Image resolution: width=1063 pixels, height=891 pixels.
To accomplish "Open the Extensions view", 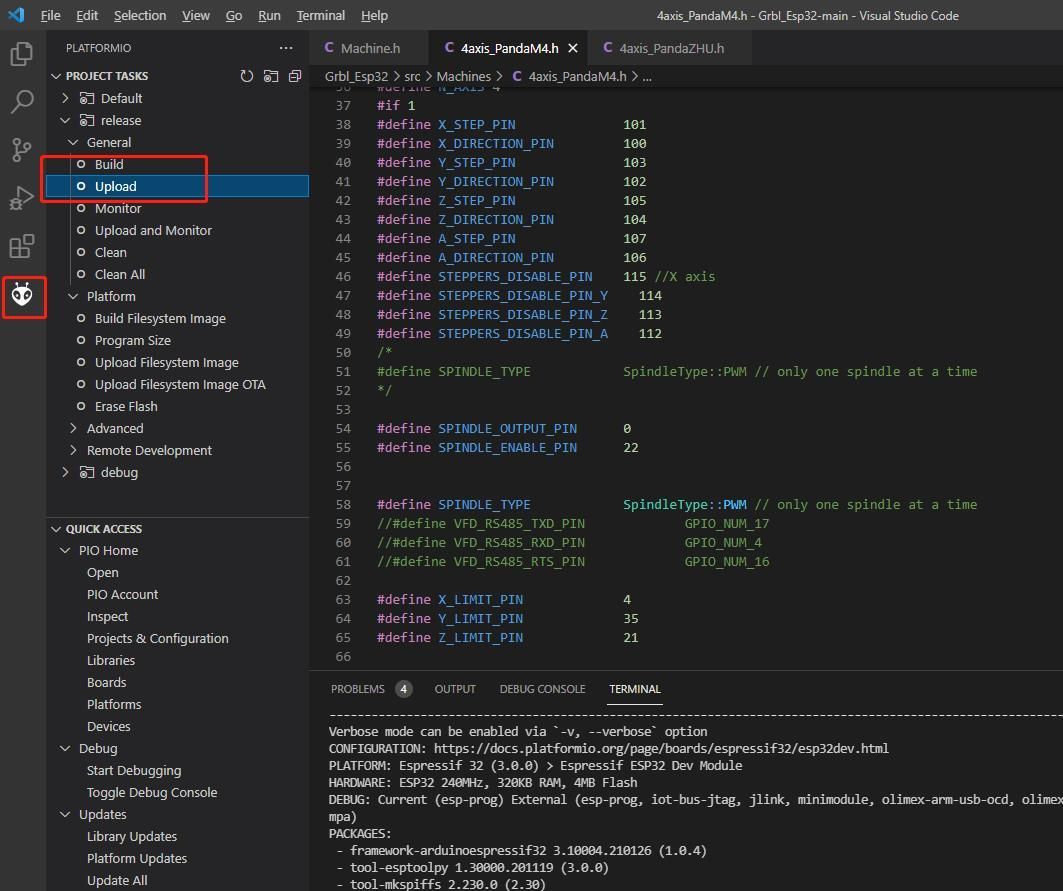I will pos(22,246).
